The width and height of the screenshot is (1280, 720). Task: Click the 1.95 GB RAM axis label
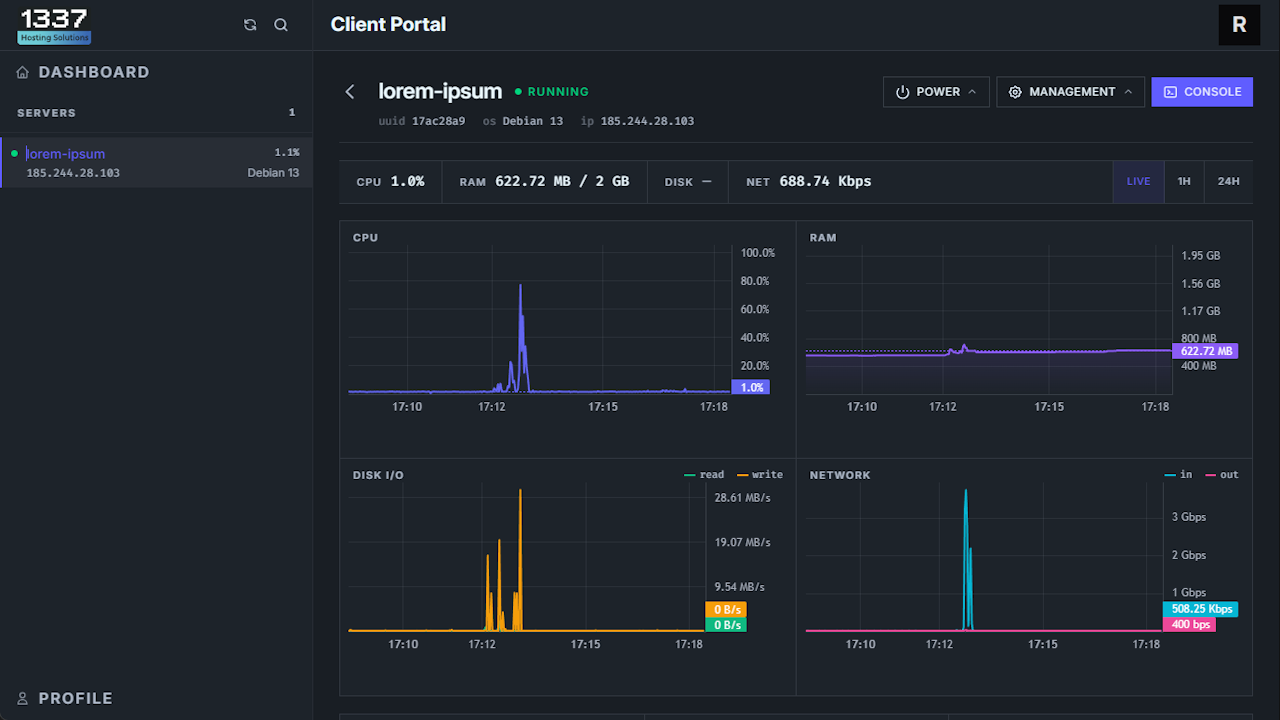click(1201, 256)
